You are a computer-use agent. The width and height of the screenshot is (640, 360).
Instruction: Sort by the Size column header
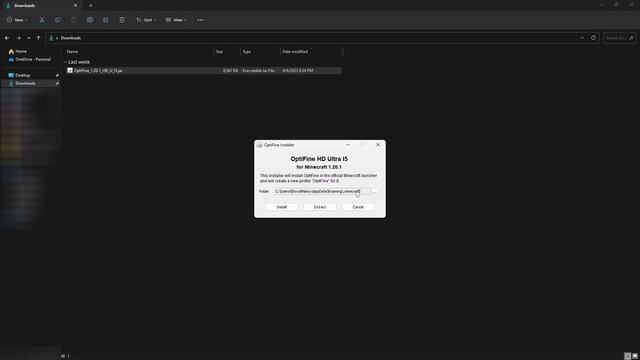219,52
